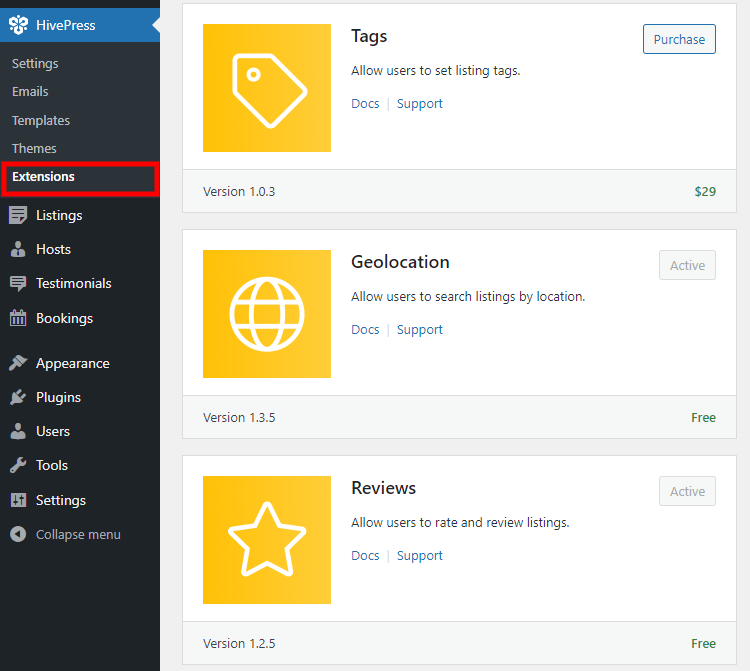Screen dimensions: 750x671
Task: Click the HivePress logo icon in sidebar
Action: pyautogui.click(x=18, y=25)
